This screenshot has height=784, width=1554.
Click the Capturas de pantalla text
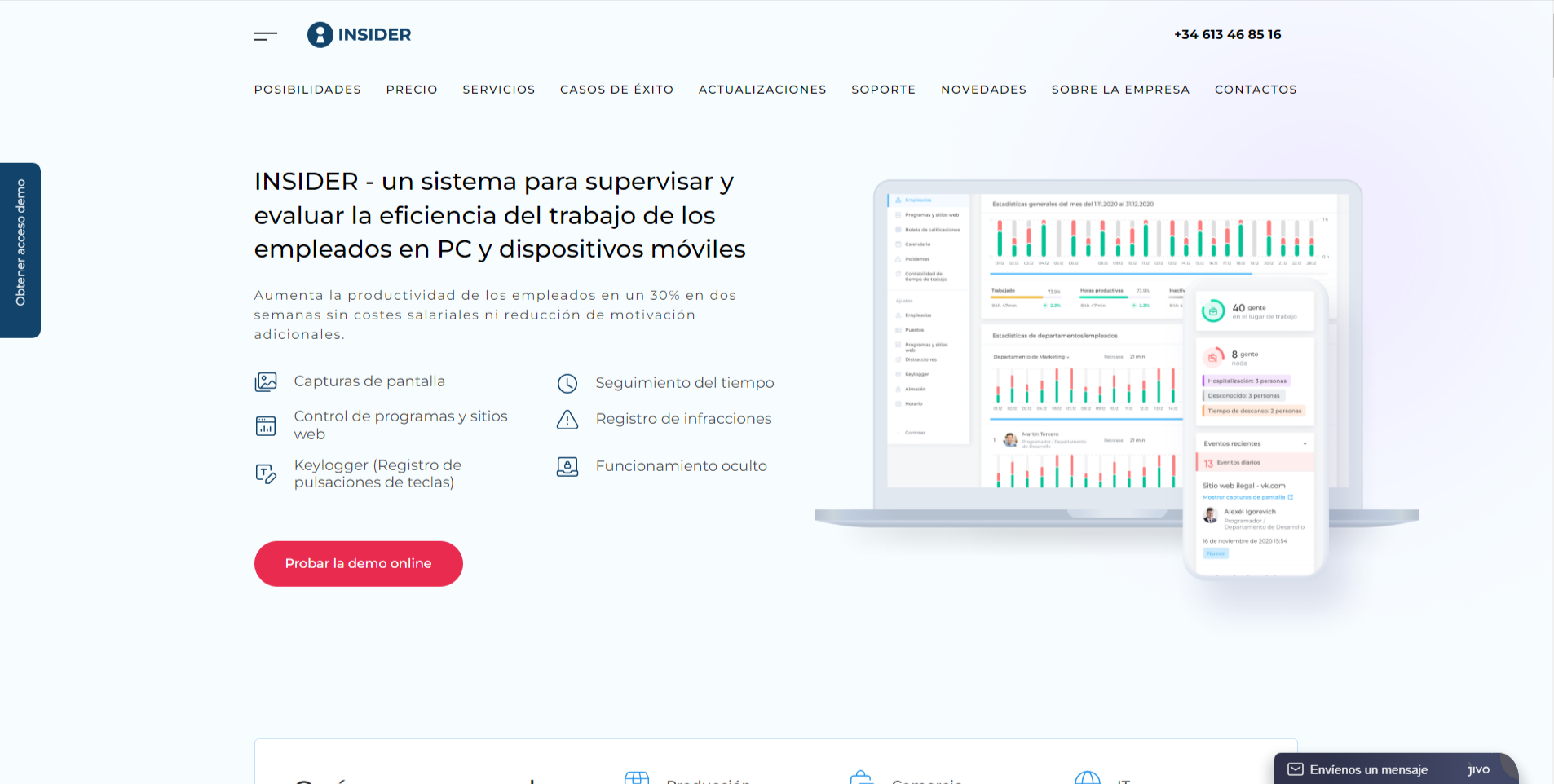[369, 381]
